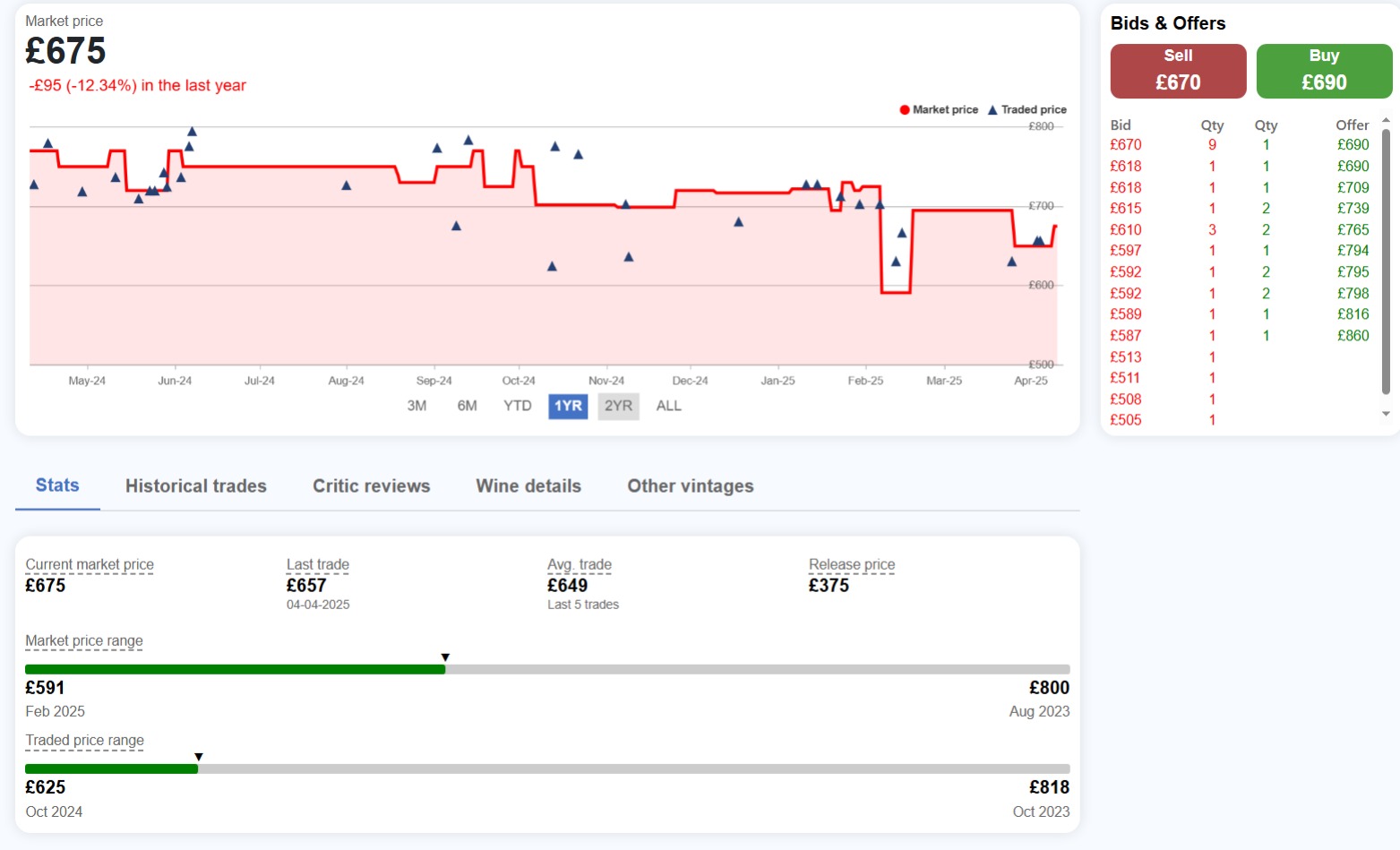The height and width of the screenshot is (850, 1400).
Task: Click the Traded price legend triangle
Action: point(992,110)
